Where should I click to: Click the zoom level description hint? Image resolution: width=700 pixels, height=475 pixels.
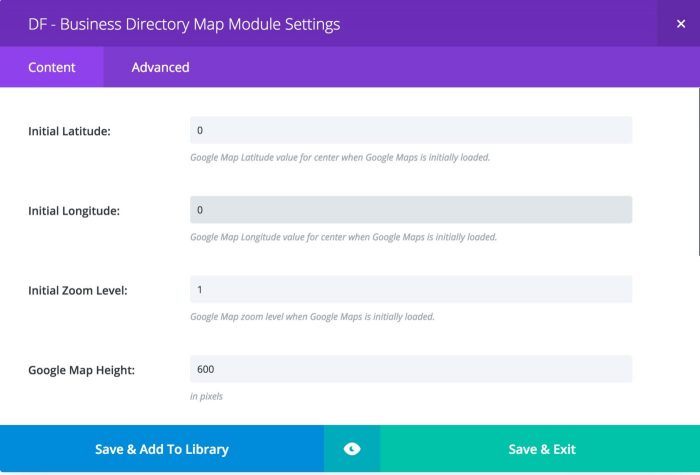click(312, 317)
